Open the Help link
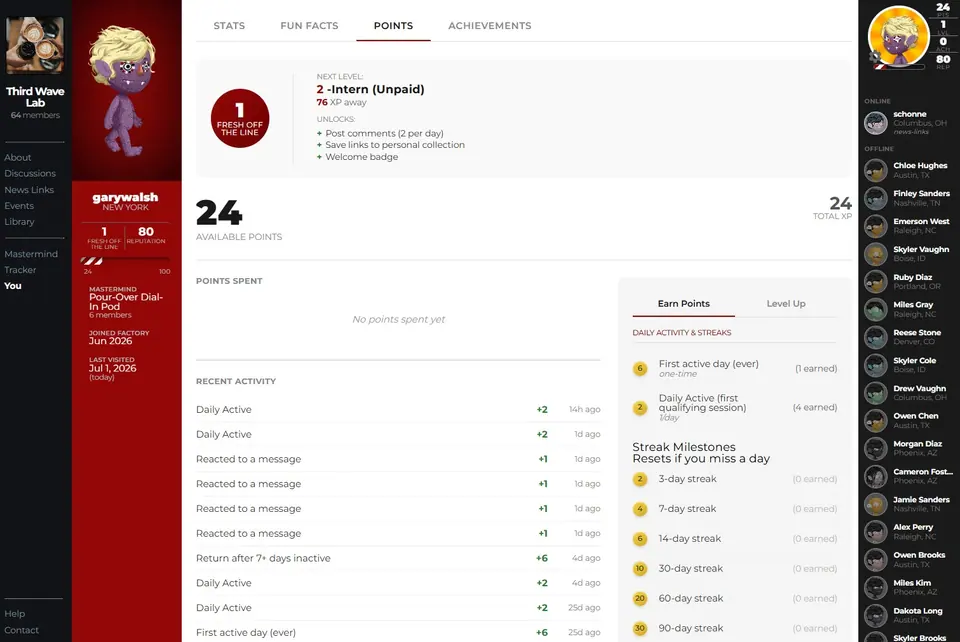This screenshot has width=960, height=642. (x=15, y=614)
